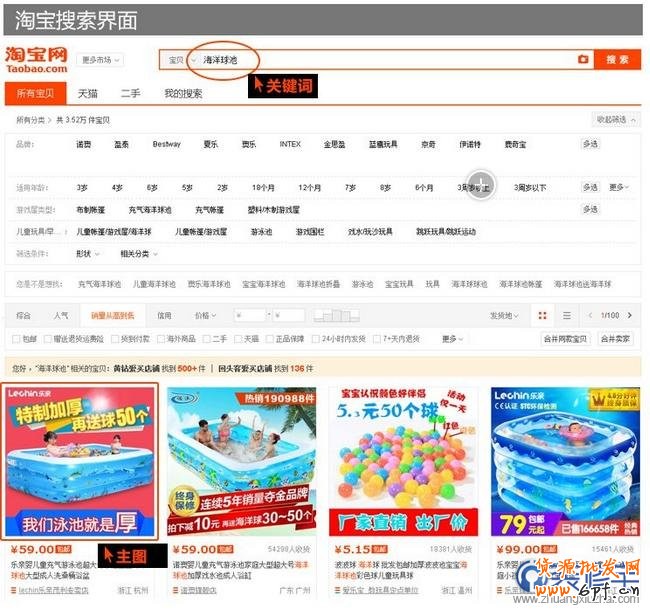Expand the 发货地 location dropdown
The image size is (650, 612).
click(x=504, y=315)
